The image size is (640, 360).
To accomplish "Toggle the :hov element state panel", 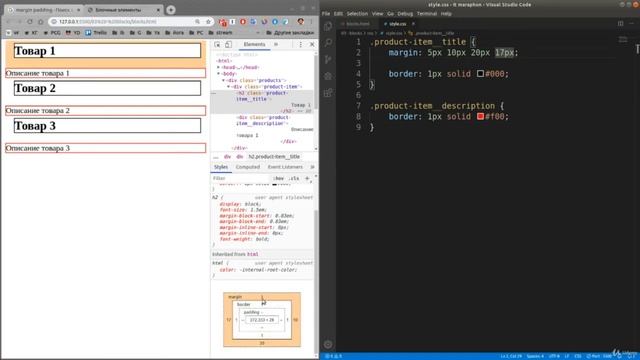I will 279,178.
